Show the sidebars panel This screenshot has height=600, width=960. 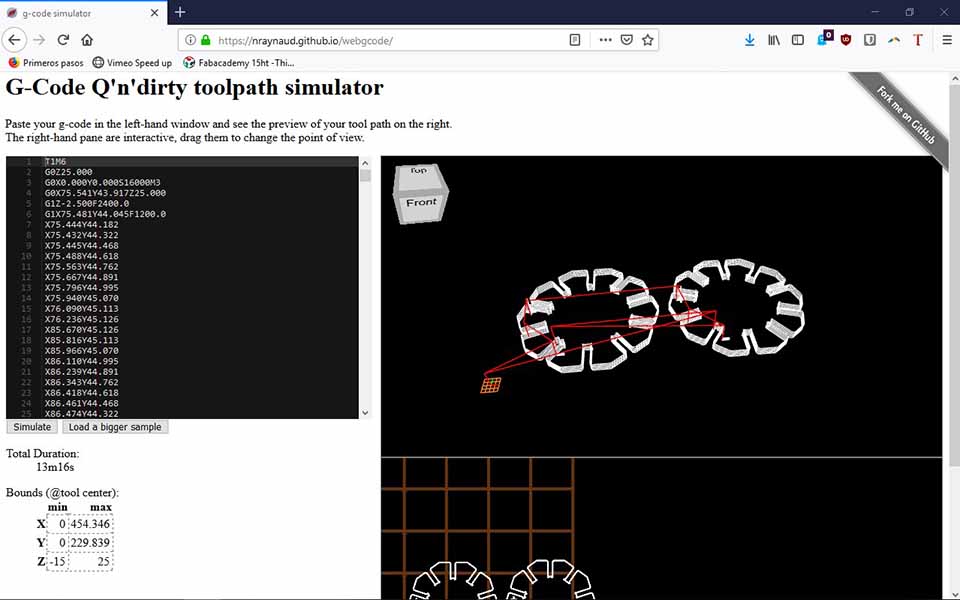[798, 40]
